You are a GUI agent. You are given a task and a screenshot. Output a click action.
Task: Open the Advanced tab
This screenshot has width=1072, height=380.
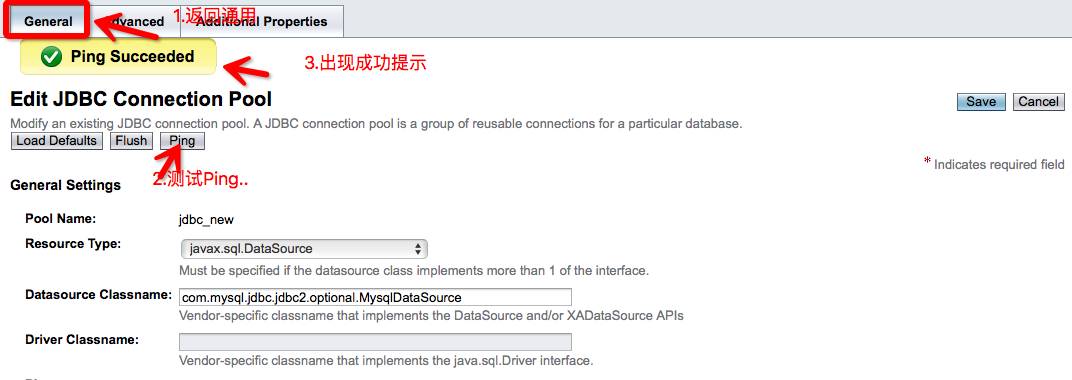[x=135, y=21]
